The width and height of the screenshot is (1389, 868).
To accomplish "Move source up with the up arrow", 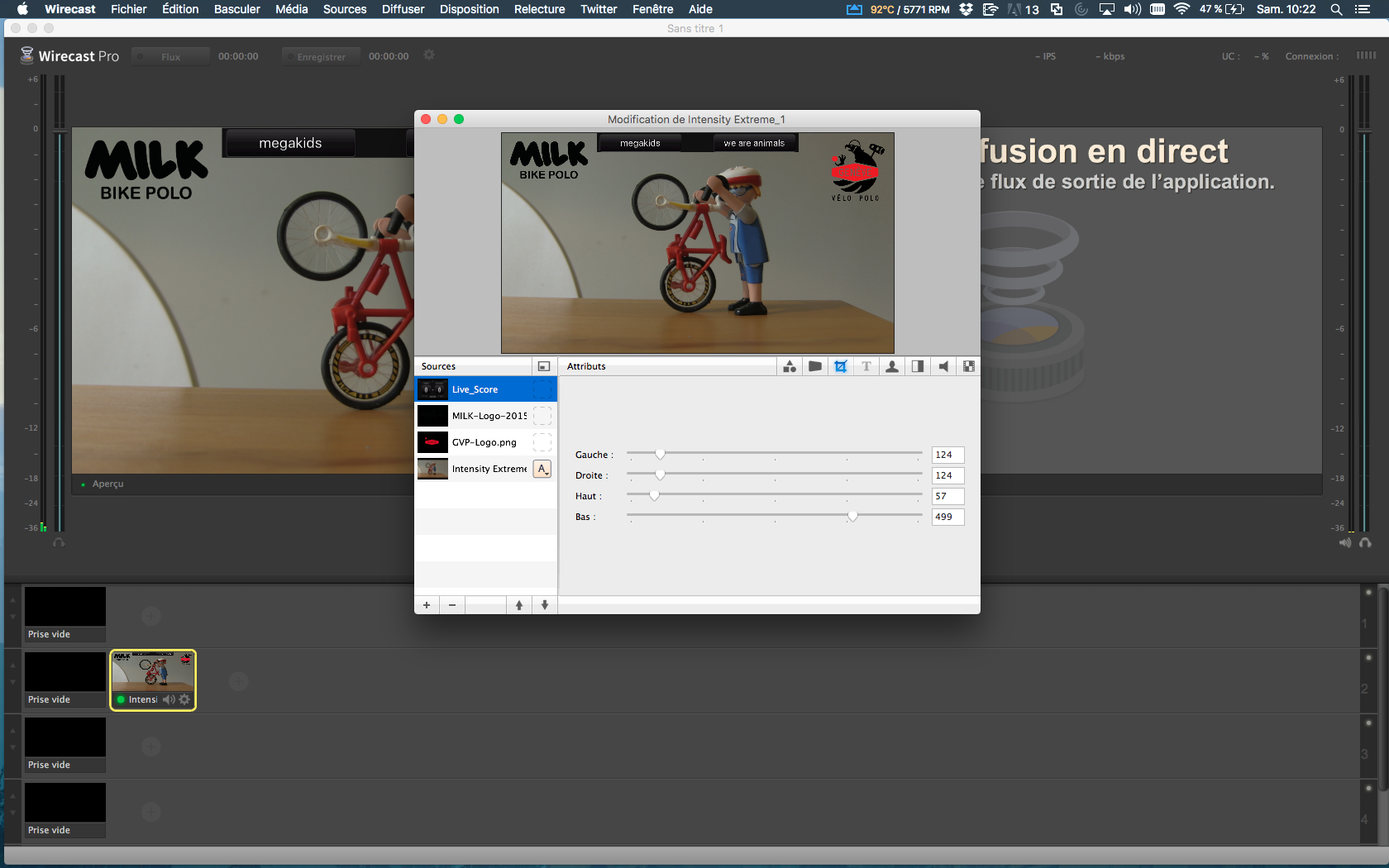I will coord(519,605).
